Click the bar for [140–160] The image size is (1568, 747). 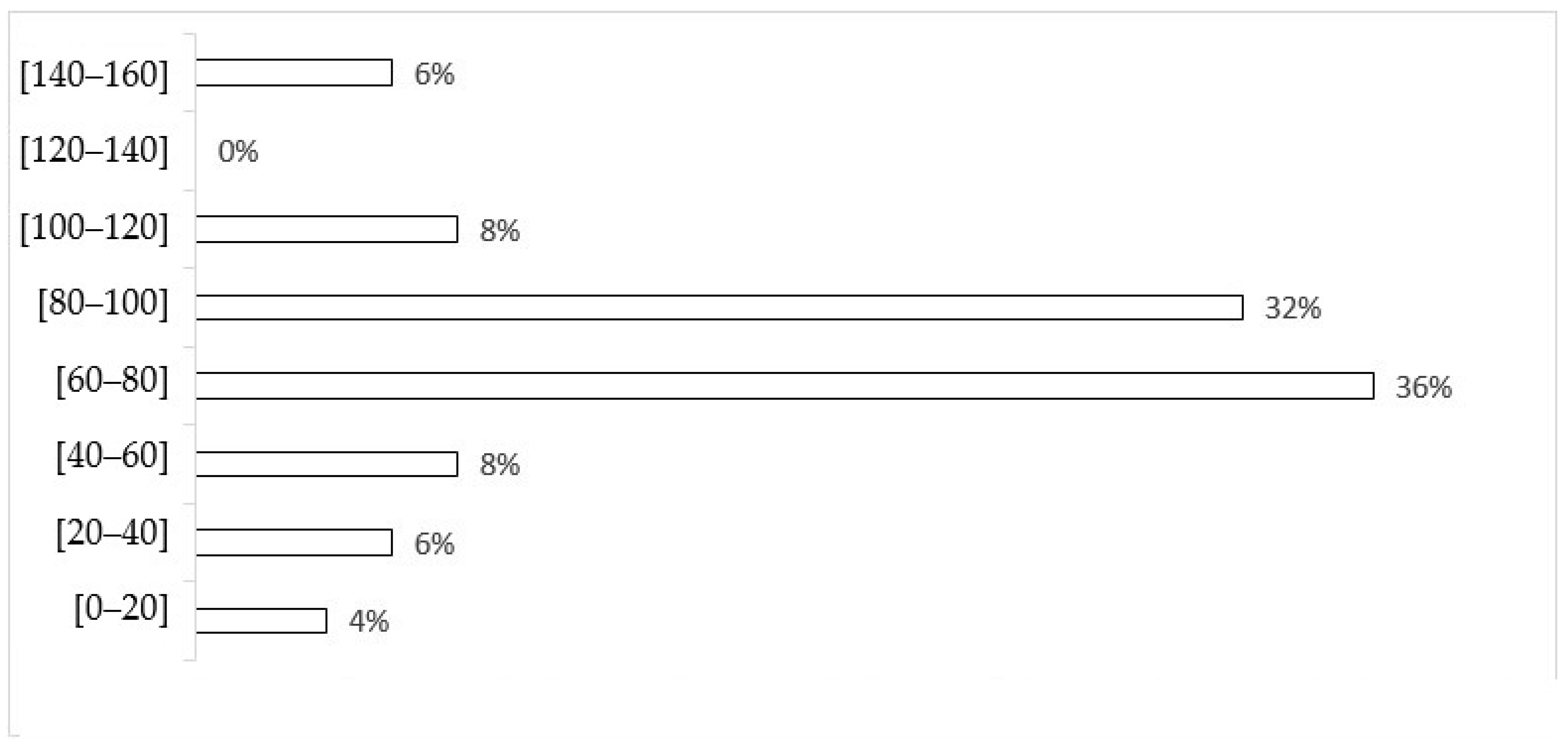pyautogui.click(x=294, y=73)
